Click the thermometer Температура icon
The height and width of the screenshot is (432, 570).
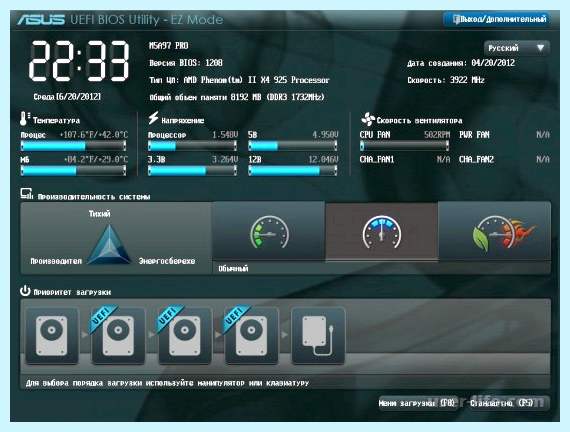(24, 119)
